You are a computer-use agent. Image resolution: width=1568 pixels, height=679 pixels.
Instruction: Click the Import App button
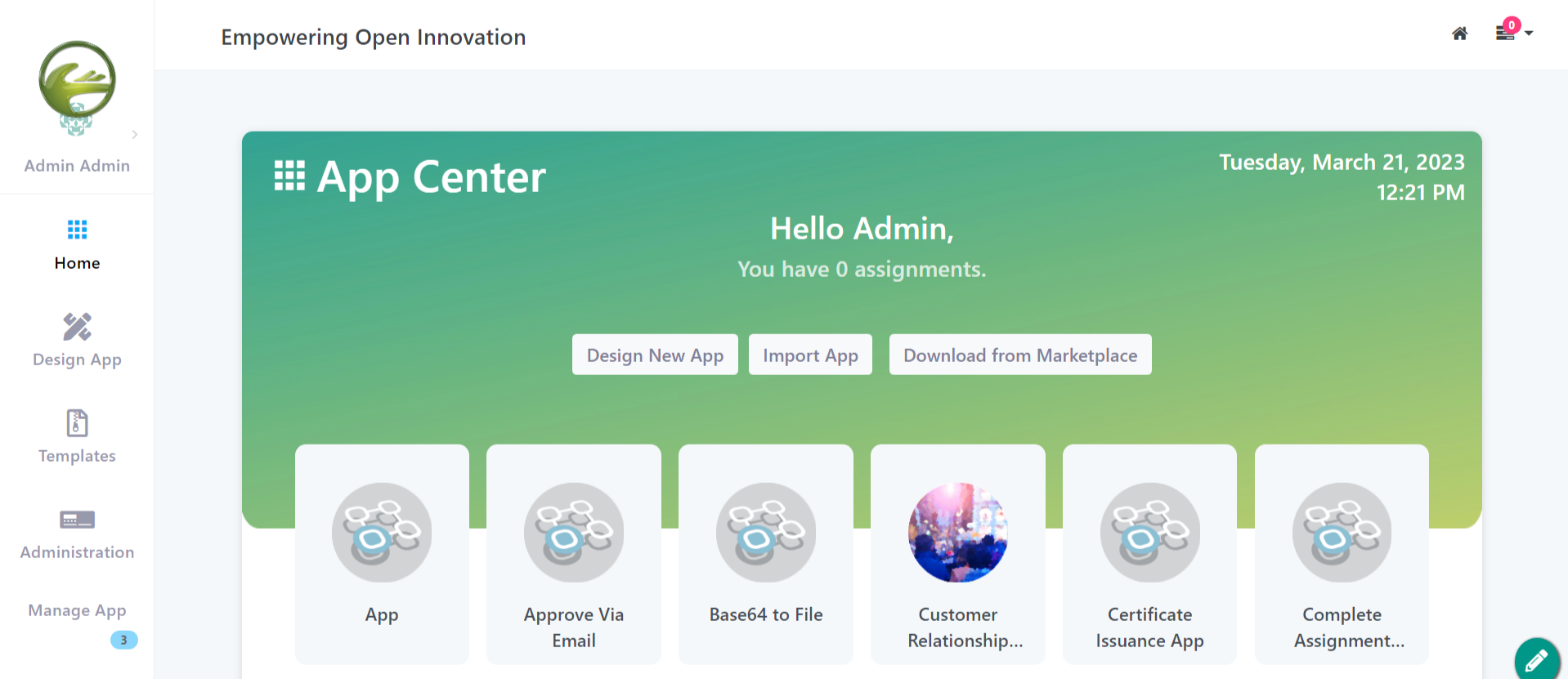click(x=810, y=355)
